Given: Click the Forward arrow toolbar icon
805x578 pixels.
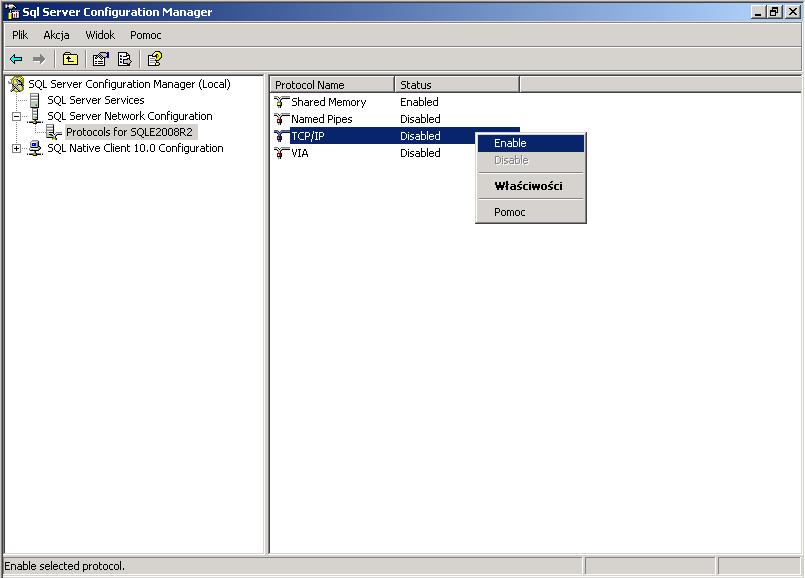Looking at the screenshot, I should point(39,60).
